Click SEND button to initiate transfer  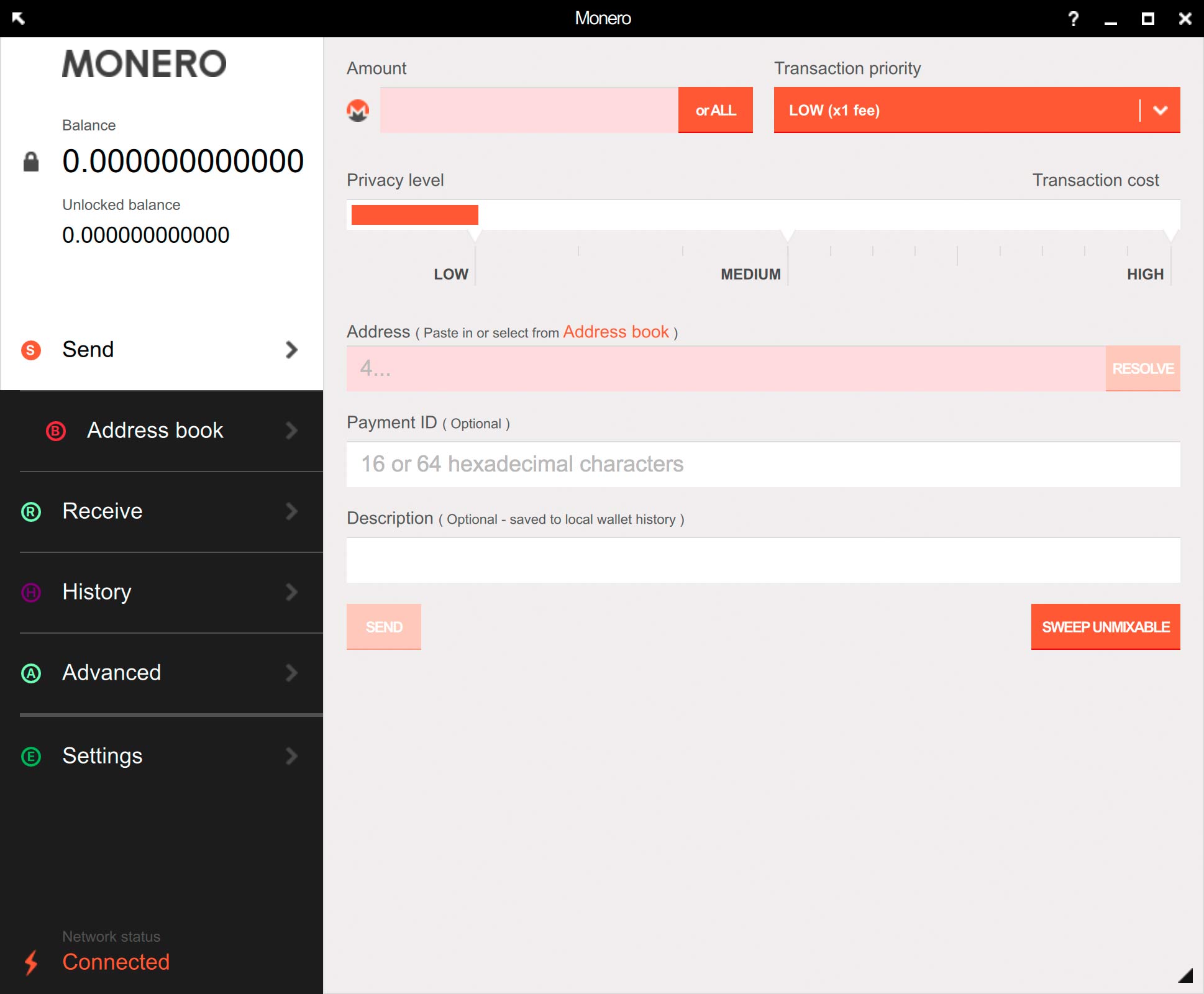click(x=384, y=627)
